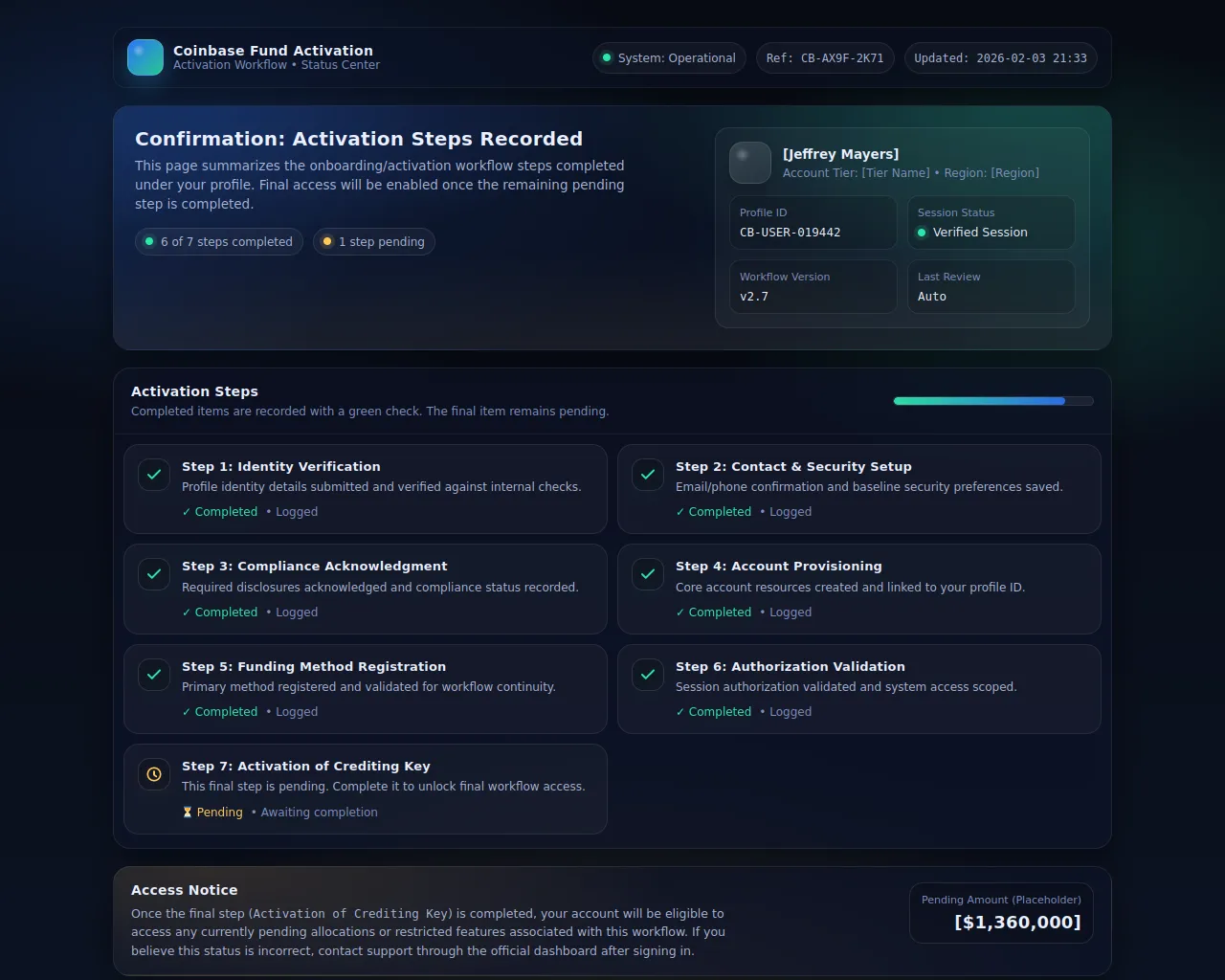Click the Access Notice heading
The height and width of the screenshot is (980, 1225).
click(185, 890)
